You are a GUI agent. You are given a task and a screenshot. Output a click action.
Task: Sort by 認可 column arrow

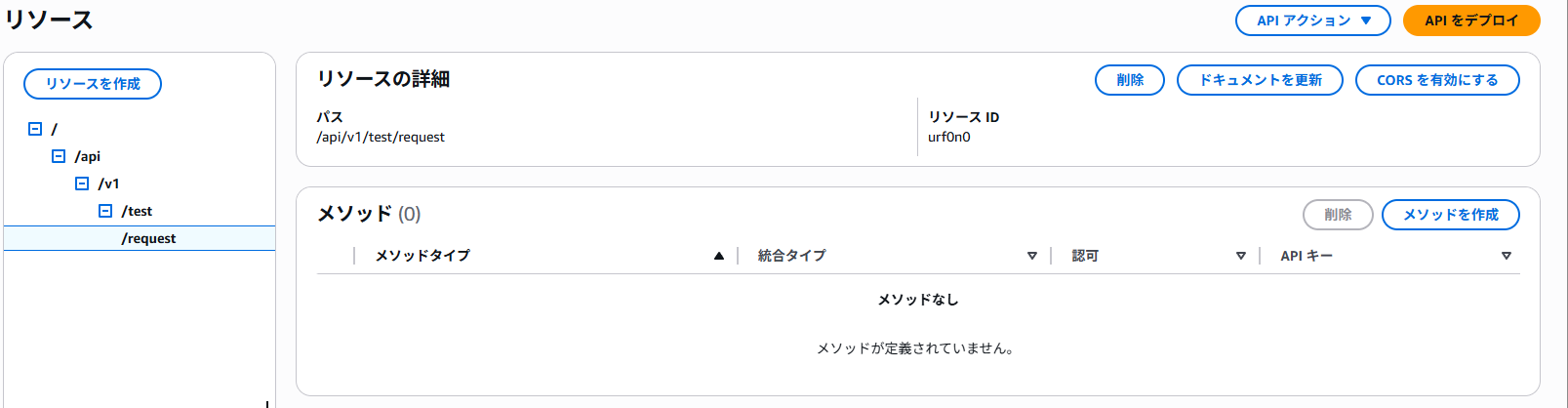(1241, 256)
